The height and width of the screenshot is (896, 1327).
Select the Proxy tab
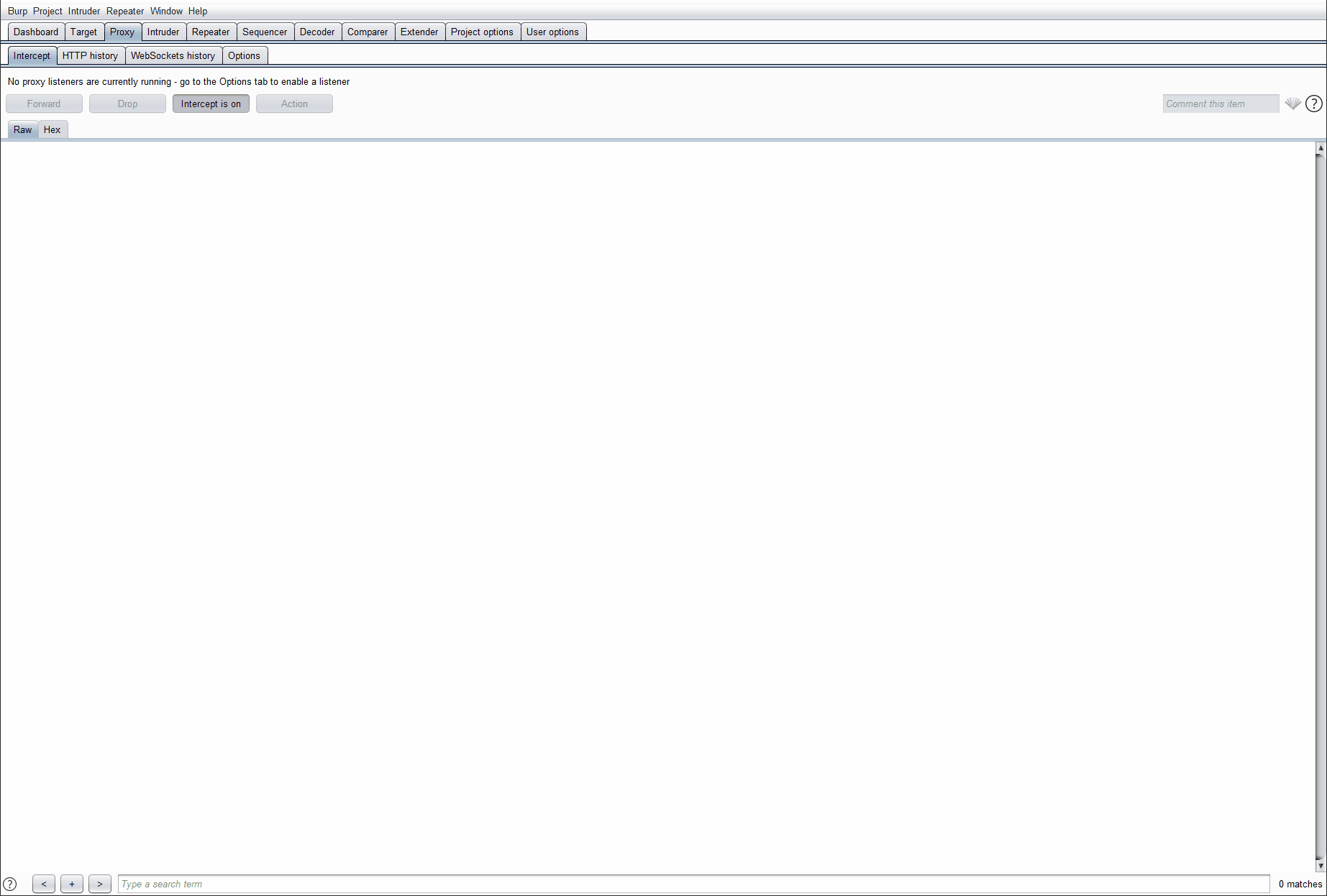[122, 32]
